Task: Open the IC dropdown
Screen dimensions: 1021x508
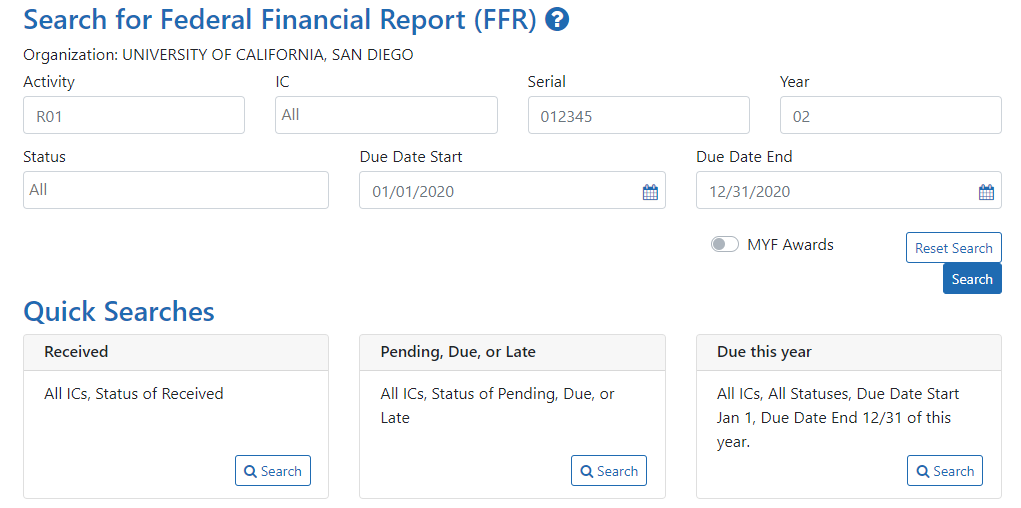Action: click(386, 115)
